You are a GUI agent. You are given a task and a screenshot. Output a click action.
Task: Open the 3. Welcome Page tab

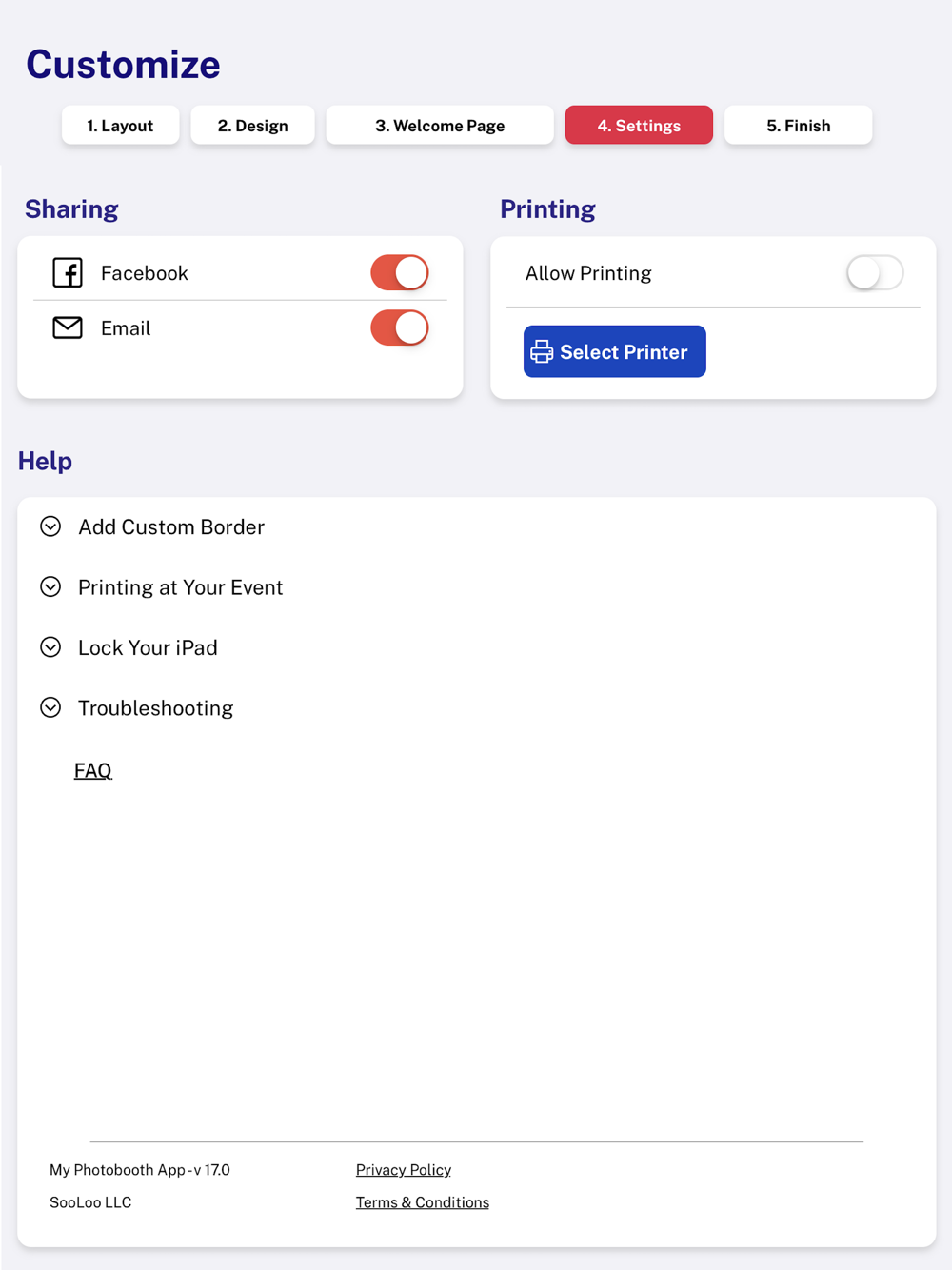[x=440, y=126]
